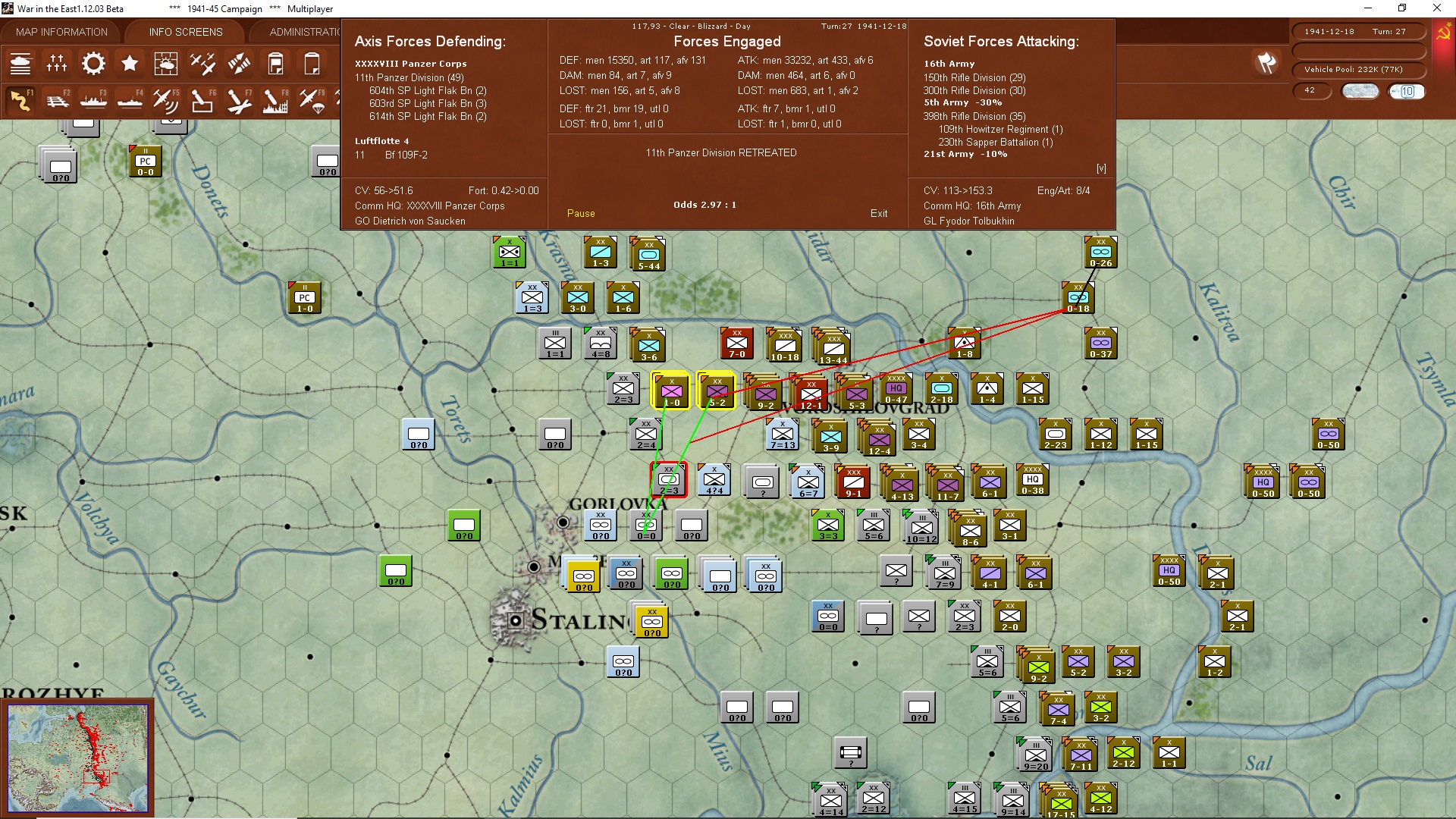
Task: Click the reinforcement arrows icon
Action: click(x=239, y=64)
